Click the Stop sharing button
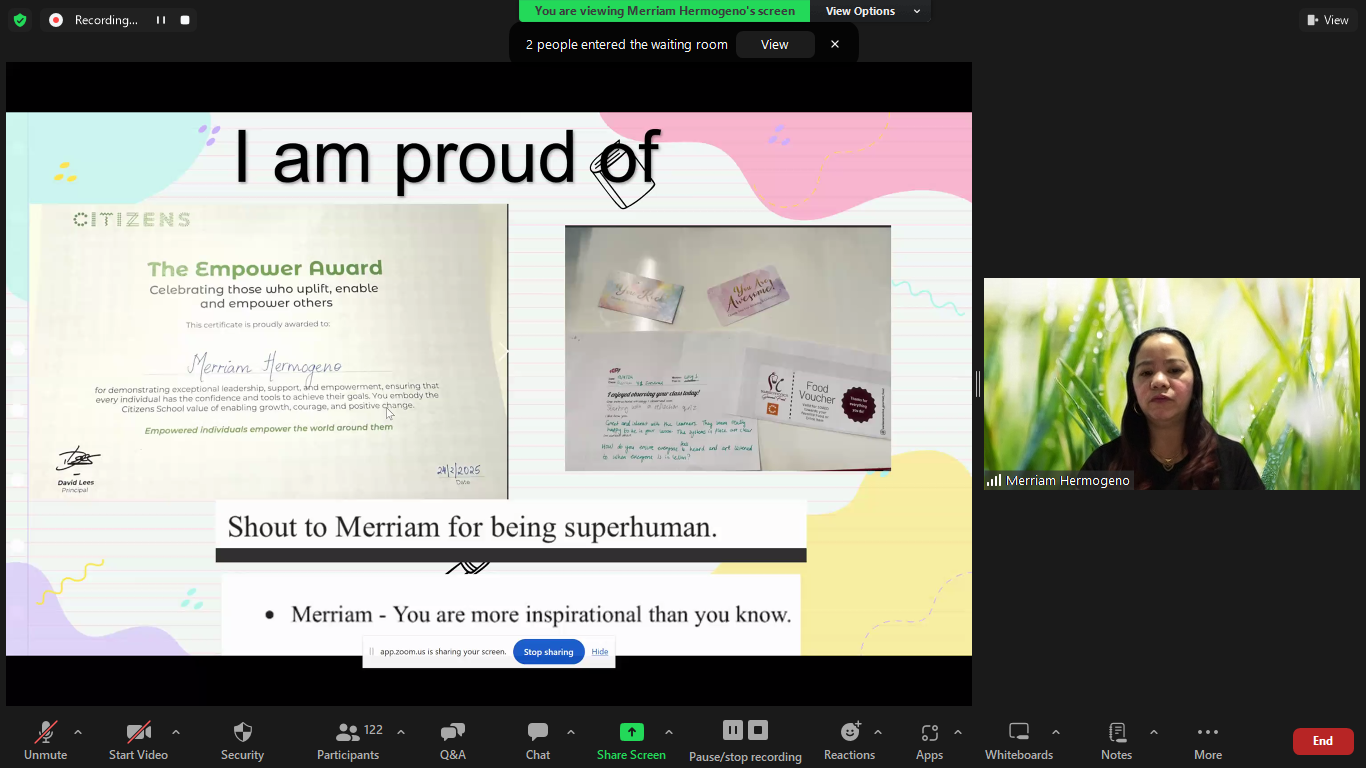 [548, 652]
